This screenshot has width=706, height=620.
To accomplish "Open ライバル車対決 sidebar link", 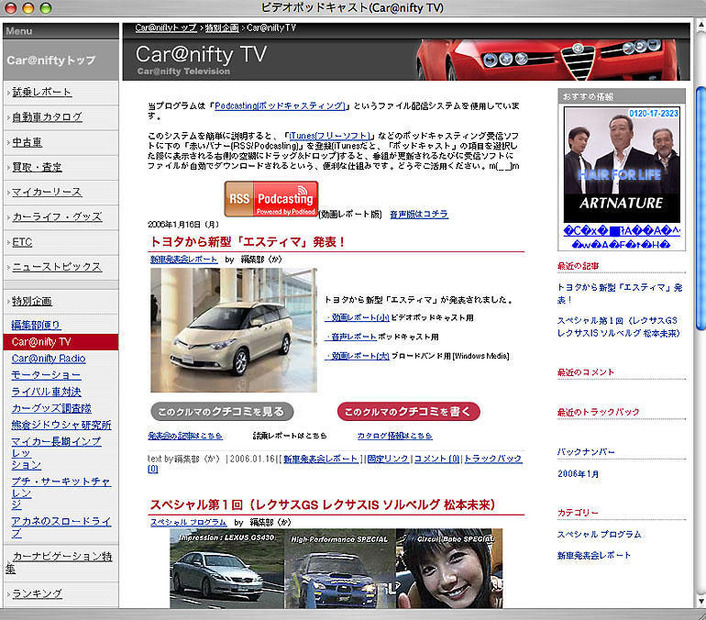I will tap(46, 392).
